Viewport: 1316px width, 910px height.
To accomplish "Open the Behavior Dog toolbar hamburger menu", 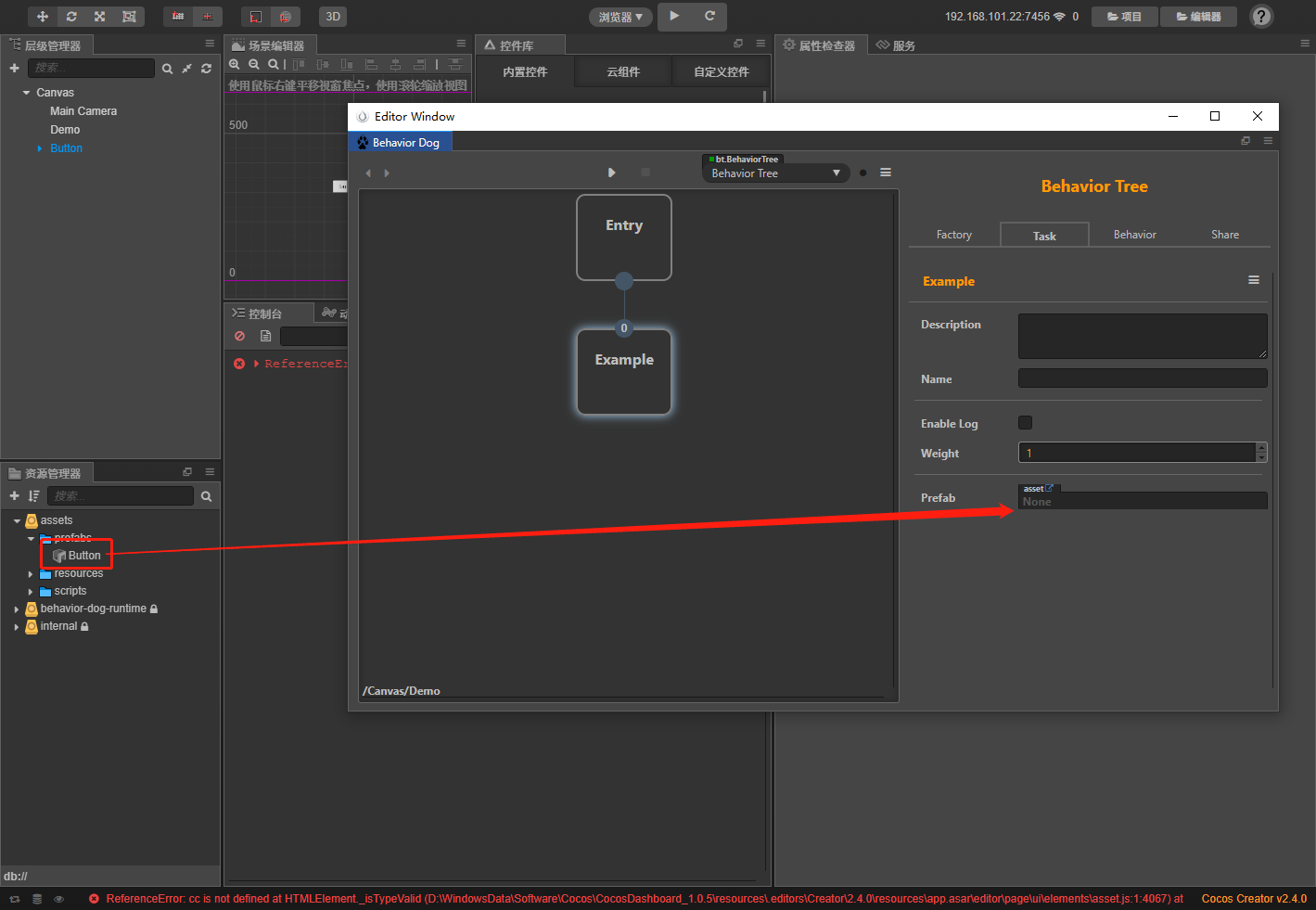I will pyautogui.click(x=886, y=173).
